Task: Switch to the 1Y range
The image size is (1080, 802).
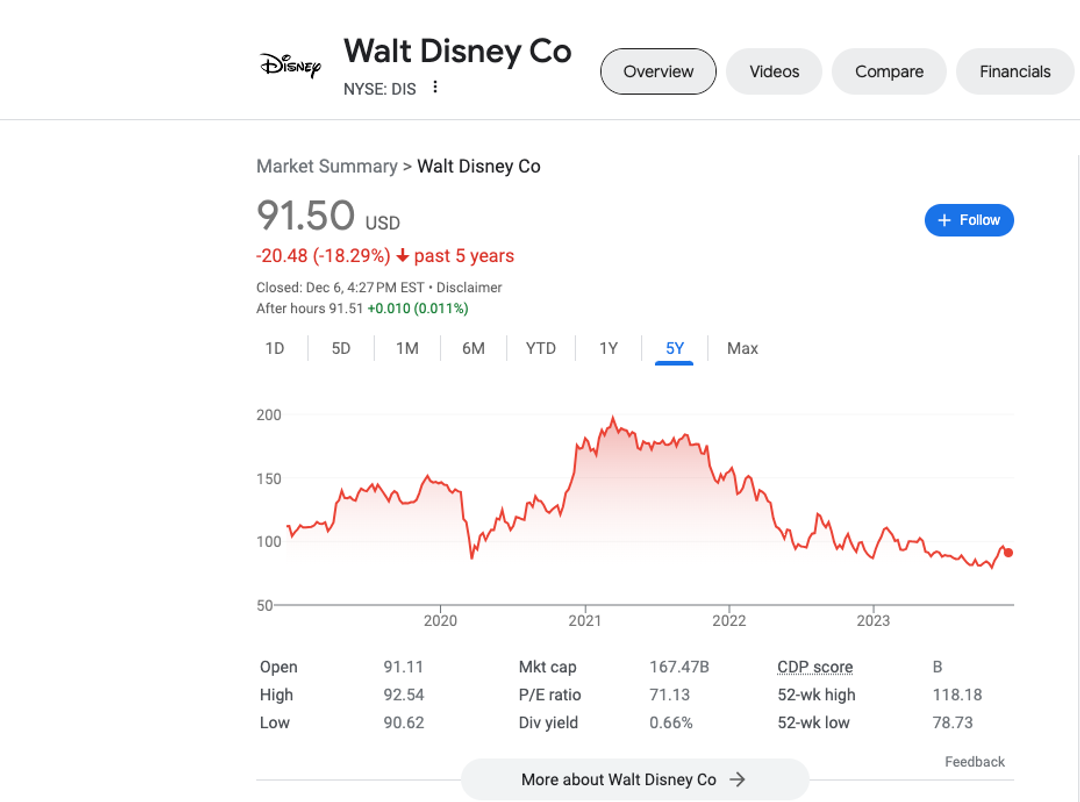Action: tap(608, 349)
